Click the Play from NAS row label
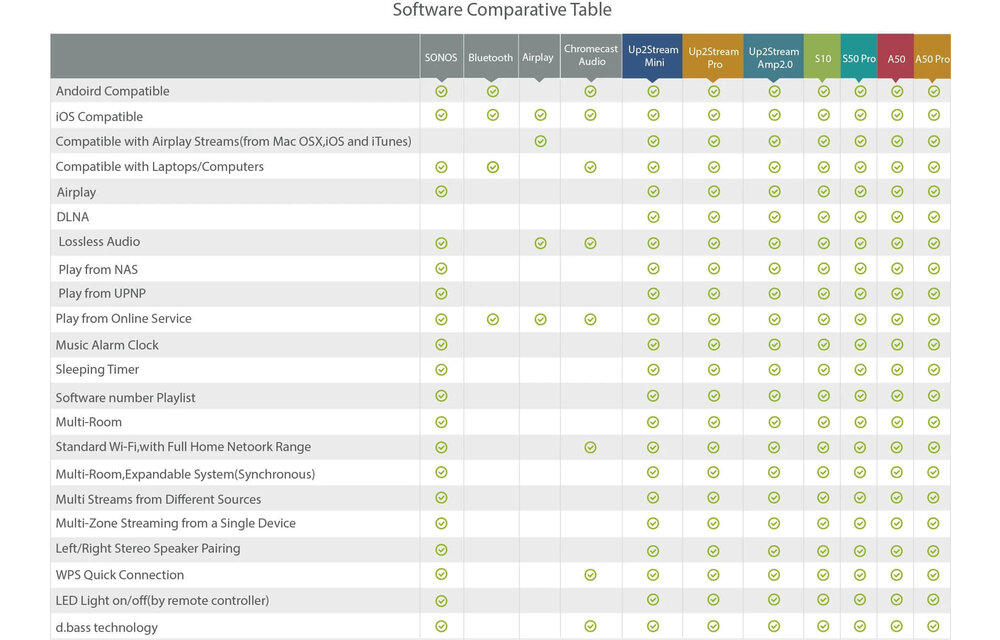Viewport: 1000px width, 640px height. pos(99,268)
